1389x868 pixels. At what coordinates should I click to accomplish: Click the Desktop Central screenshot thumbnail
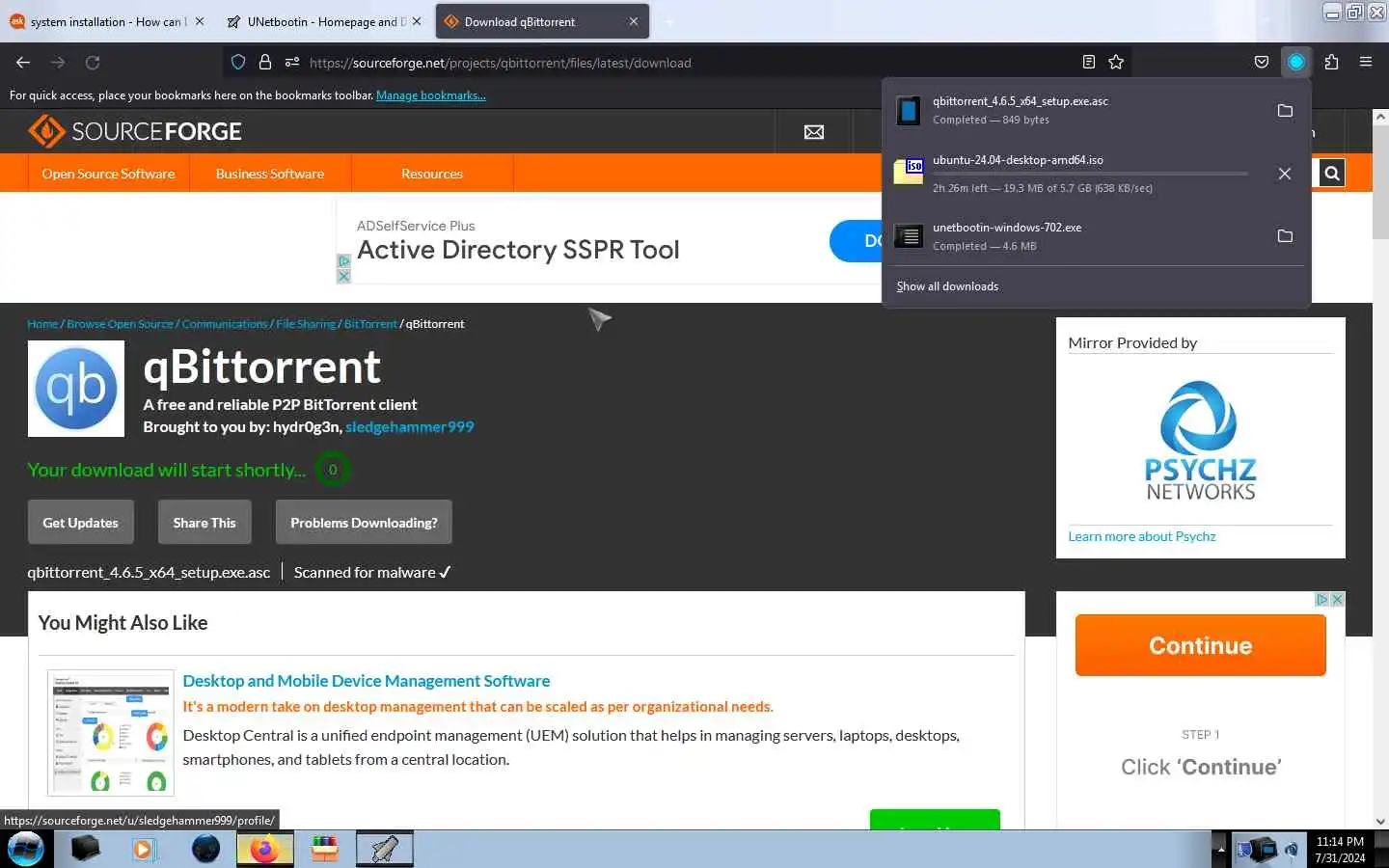coord(111,733)
